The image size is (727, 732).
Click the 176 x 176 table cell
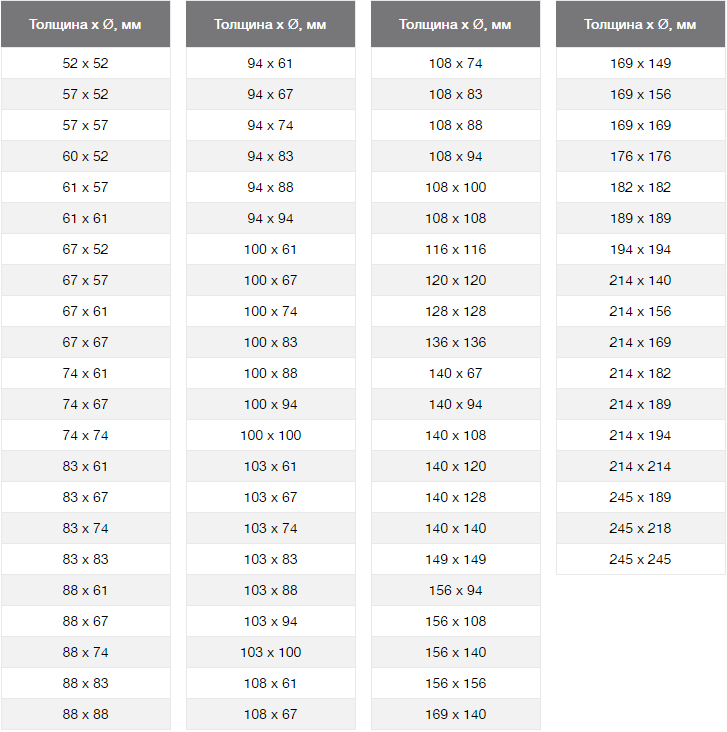[x=640, y=156]
